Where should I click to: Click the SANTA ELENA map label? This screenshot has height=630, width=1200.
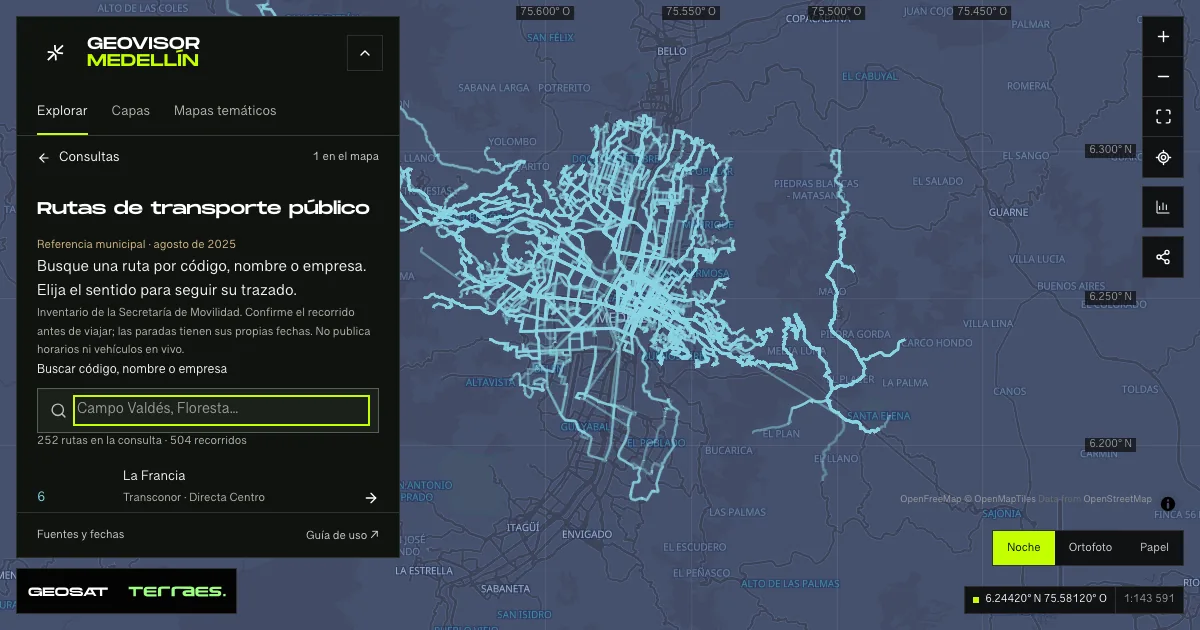[x=878, y=416]
